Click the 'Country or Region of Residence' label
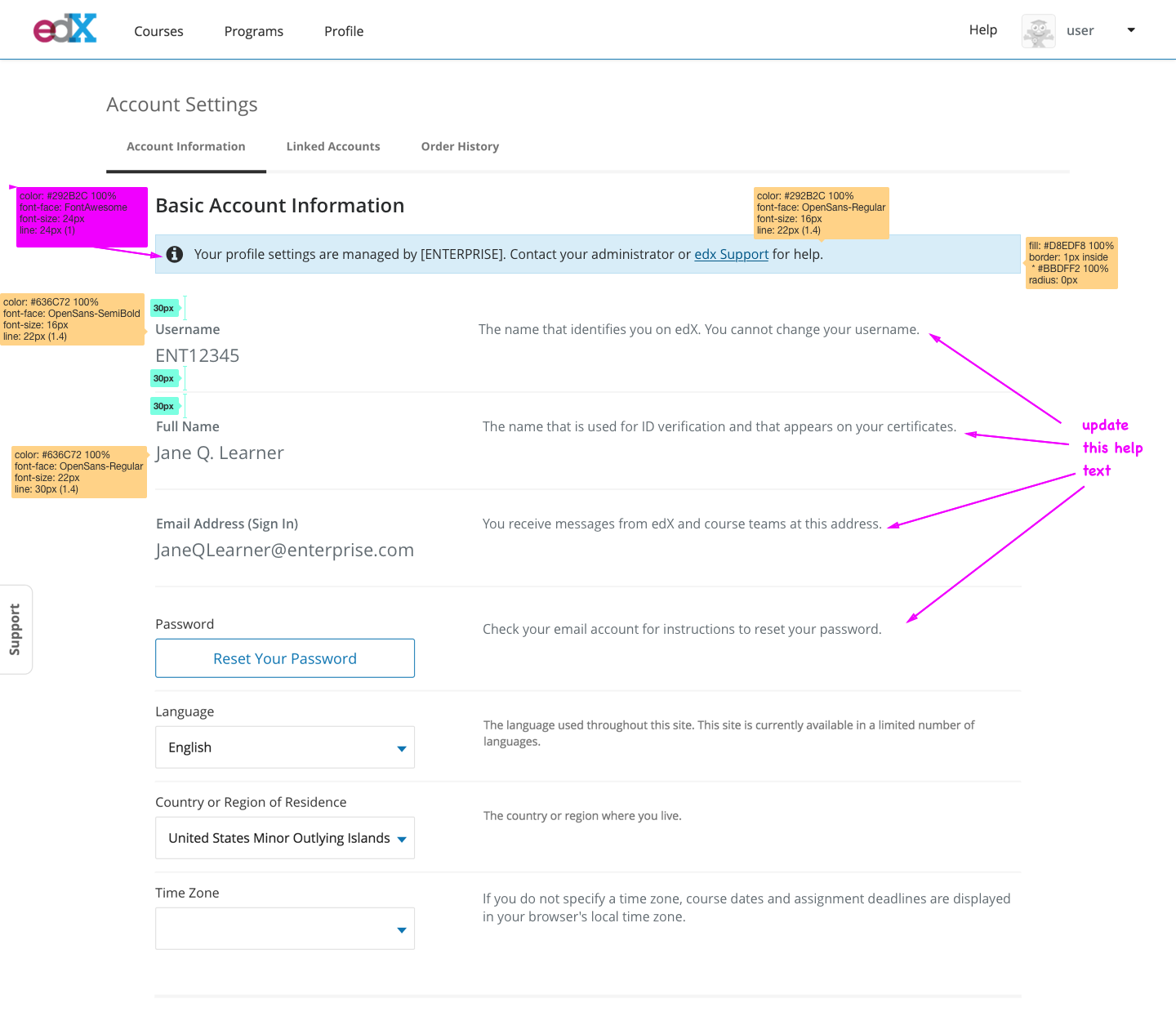1176x1021 pixels. [x=251, y=803]
